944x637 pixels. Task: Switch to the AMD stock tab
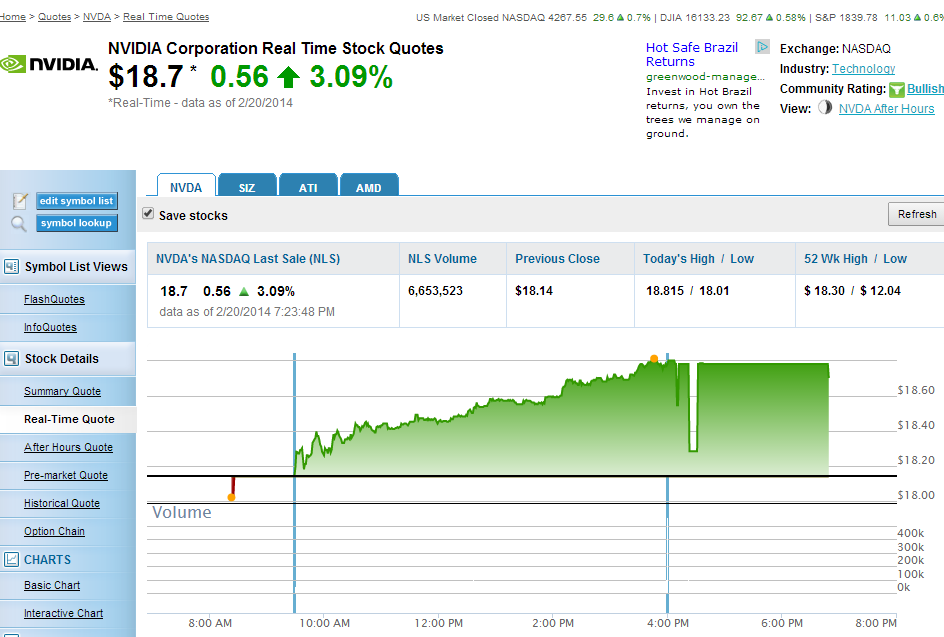369,187
